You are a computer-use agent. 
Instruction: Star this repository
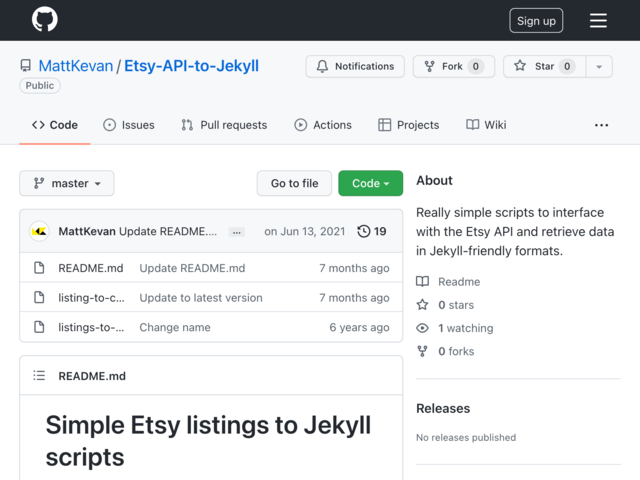[544, 66]
